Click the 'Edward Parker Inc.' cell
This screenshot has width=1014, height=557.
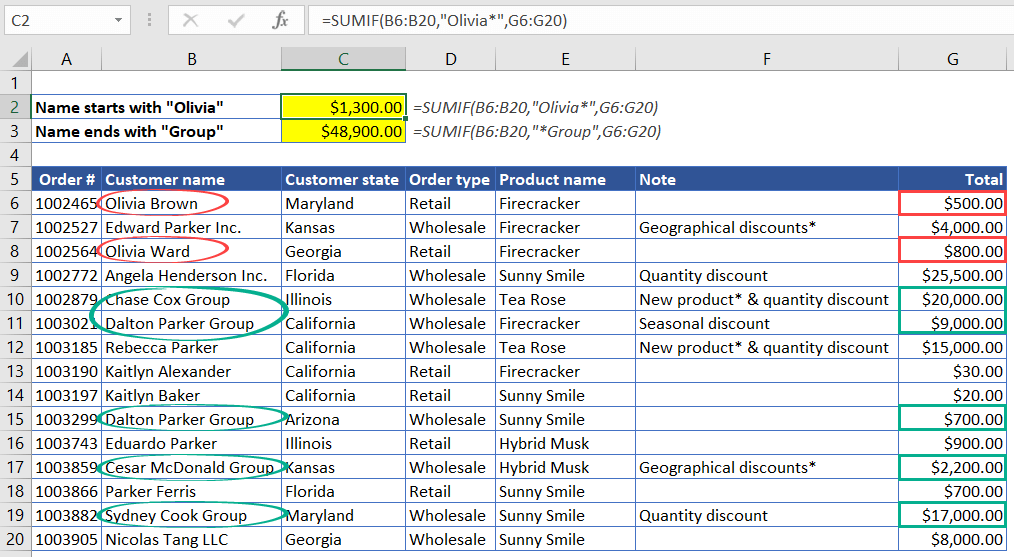pos(191,228)
